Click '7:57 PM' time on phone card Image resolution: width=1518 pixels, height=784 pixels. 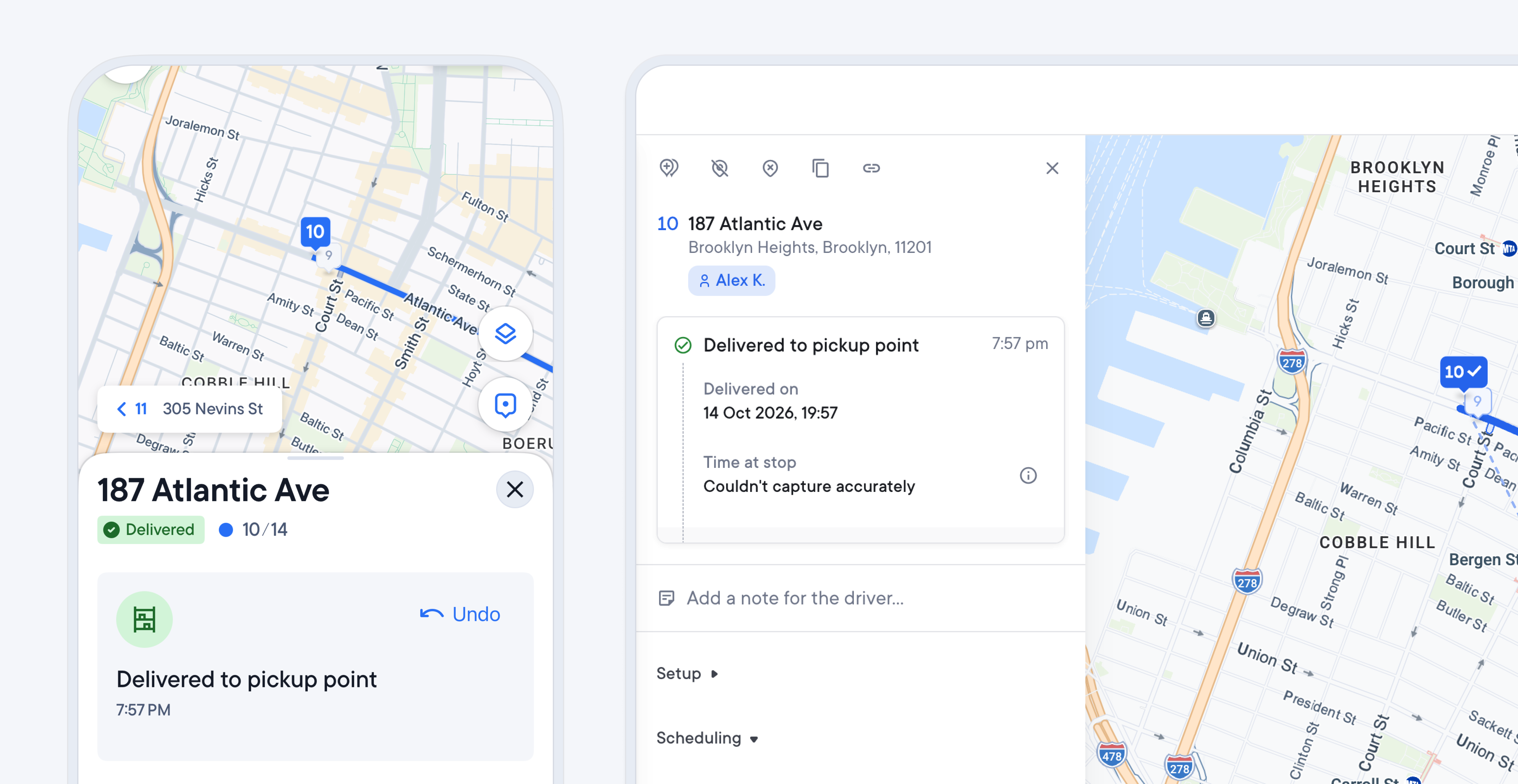click(x=143, y=710)
